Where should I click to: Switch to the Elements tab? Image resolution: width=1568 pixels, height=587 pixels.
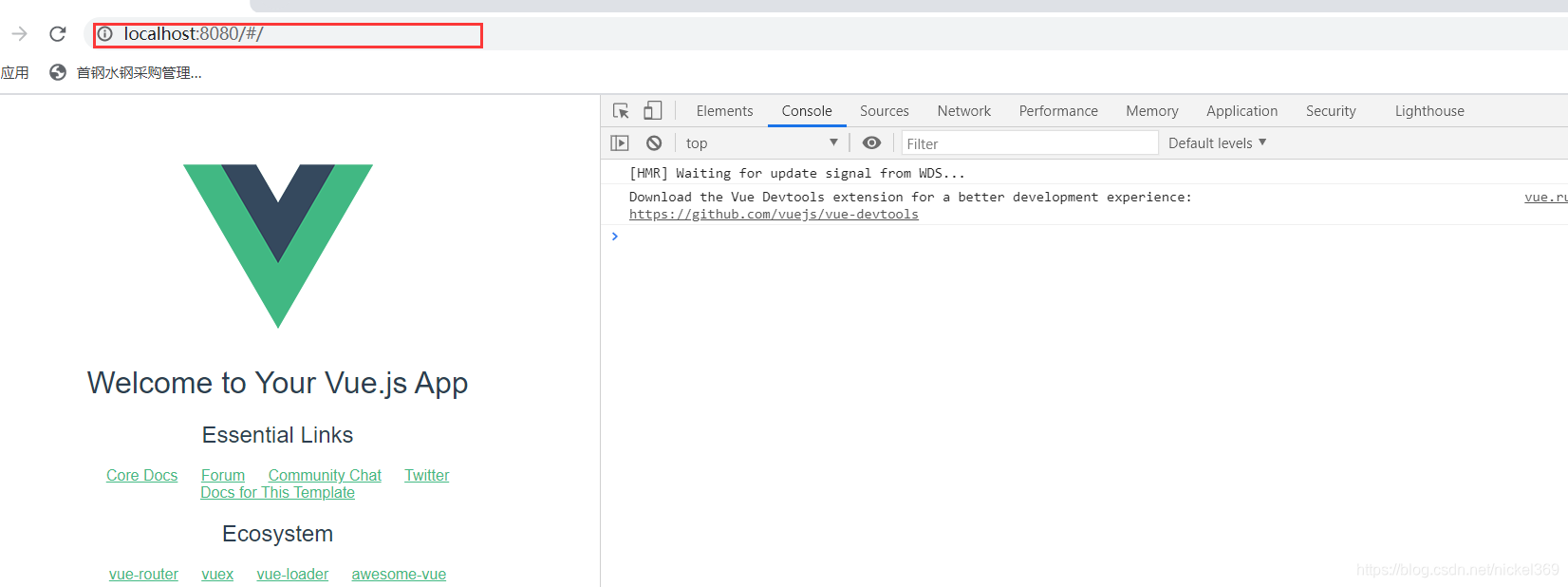[x=724, y=111]
